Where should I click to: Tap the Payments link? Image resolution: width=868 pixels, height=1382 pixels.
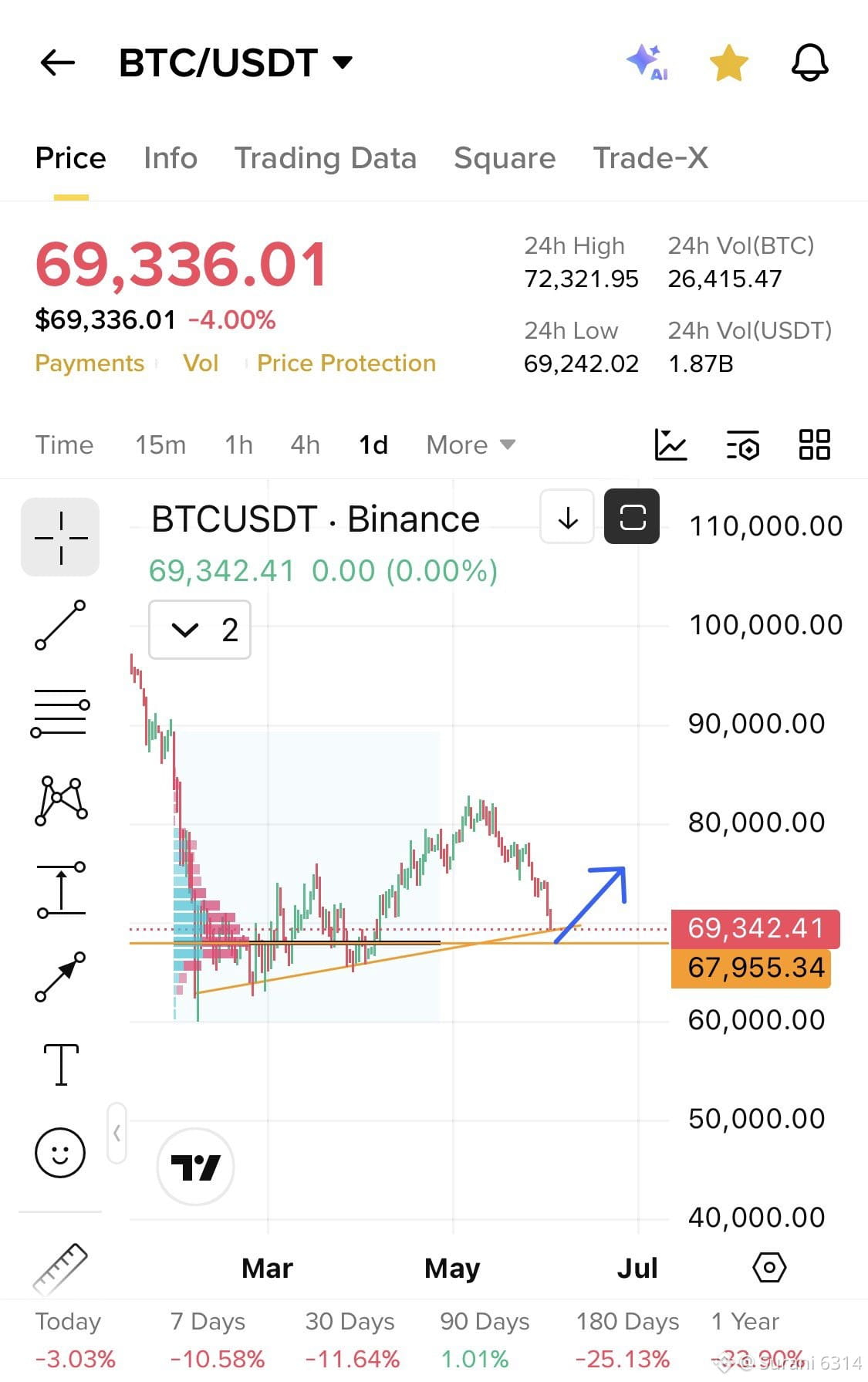pos(90,363)
